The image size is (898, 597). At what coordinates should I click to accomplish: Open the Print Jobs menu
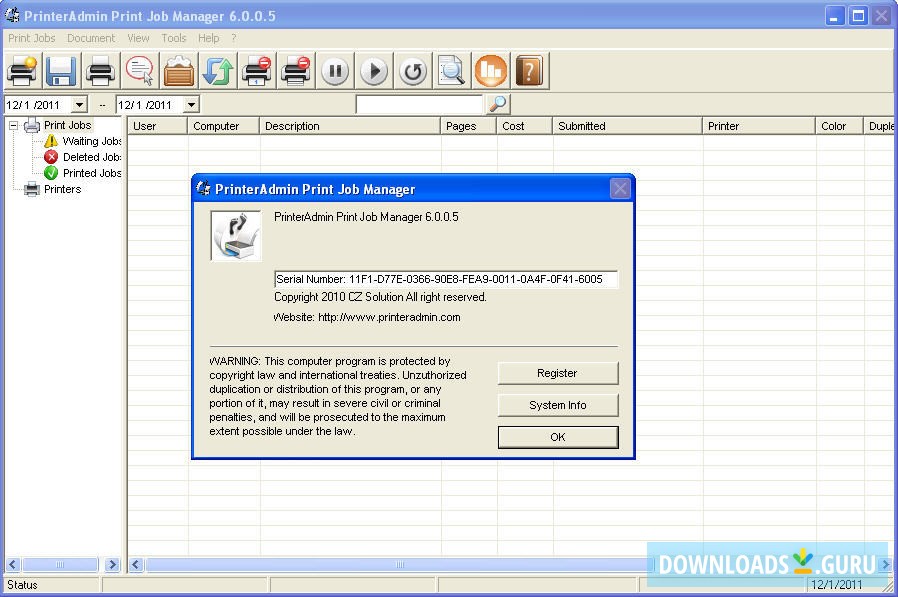coord(31,38)
